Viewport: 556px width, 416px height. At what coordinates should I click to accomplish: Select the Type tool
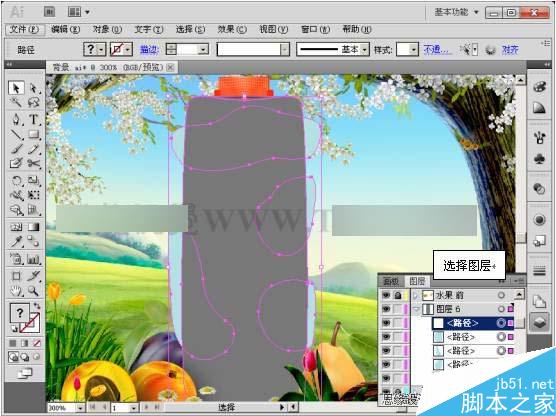click(x=34, y=119)
